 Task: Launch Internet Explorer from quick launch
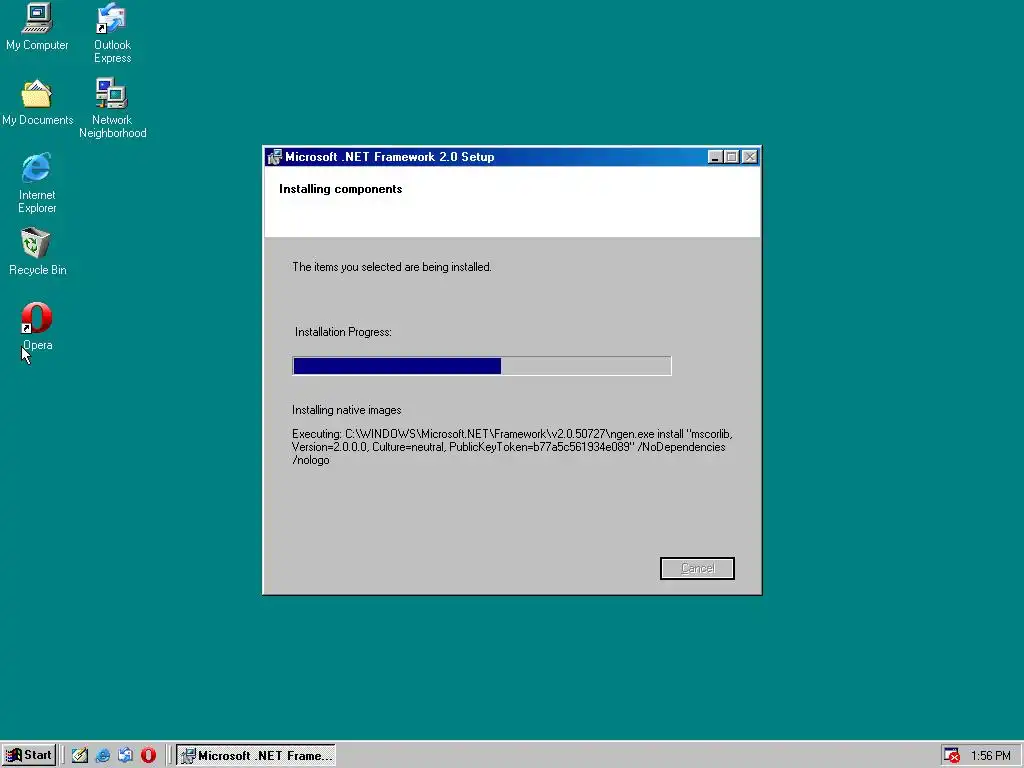[103, 756]
